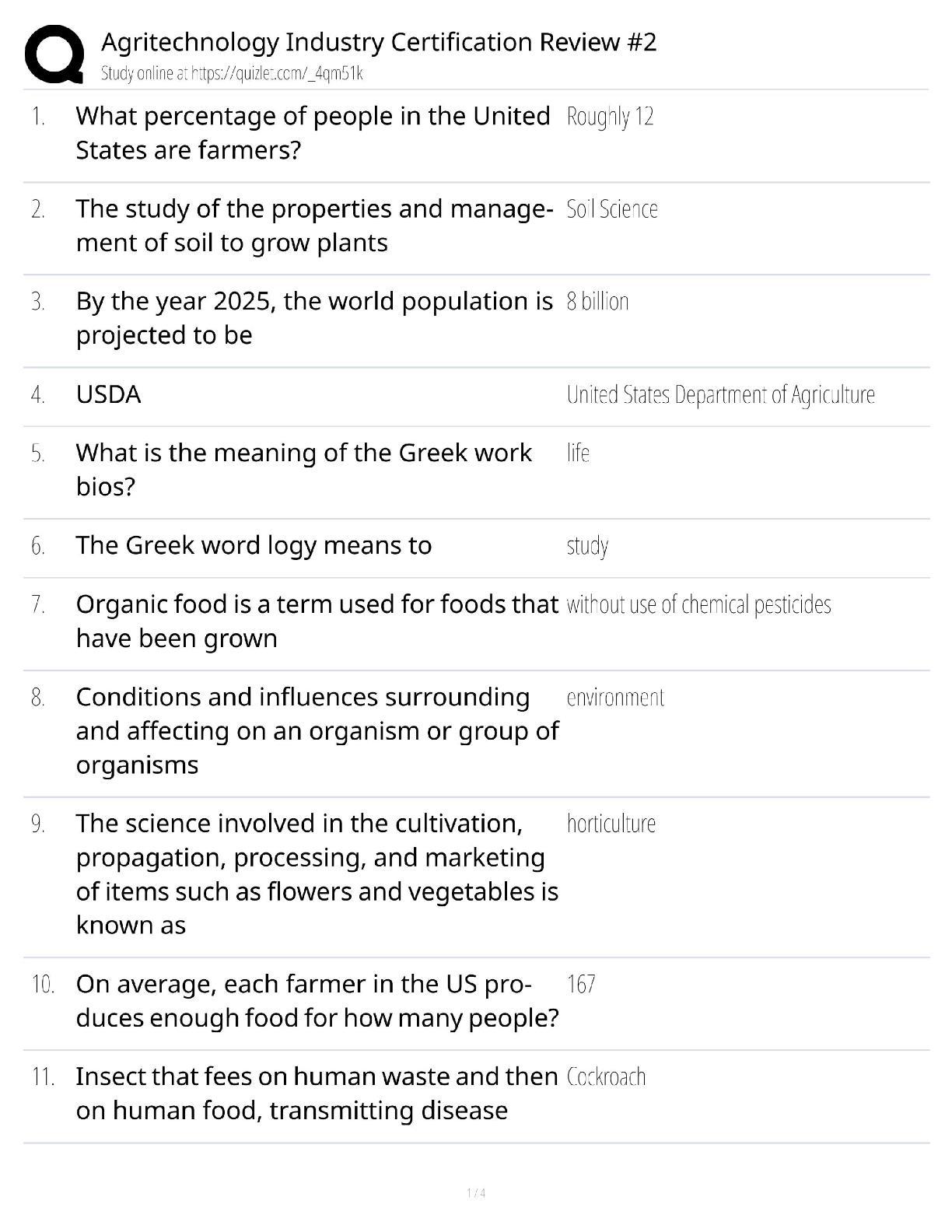
Task: Click the USDA term
Action: (109, 395)
